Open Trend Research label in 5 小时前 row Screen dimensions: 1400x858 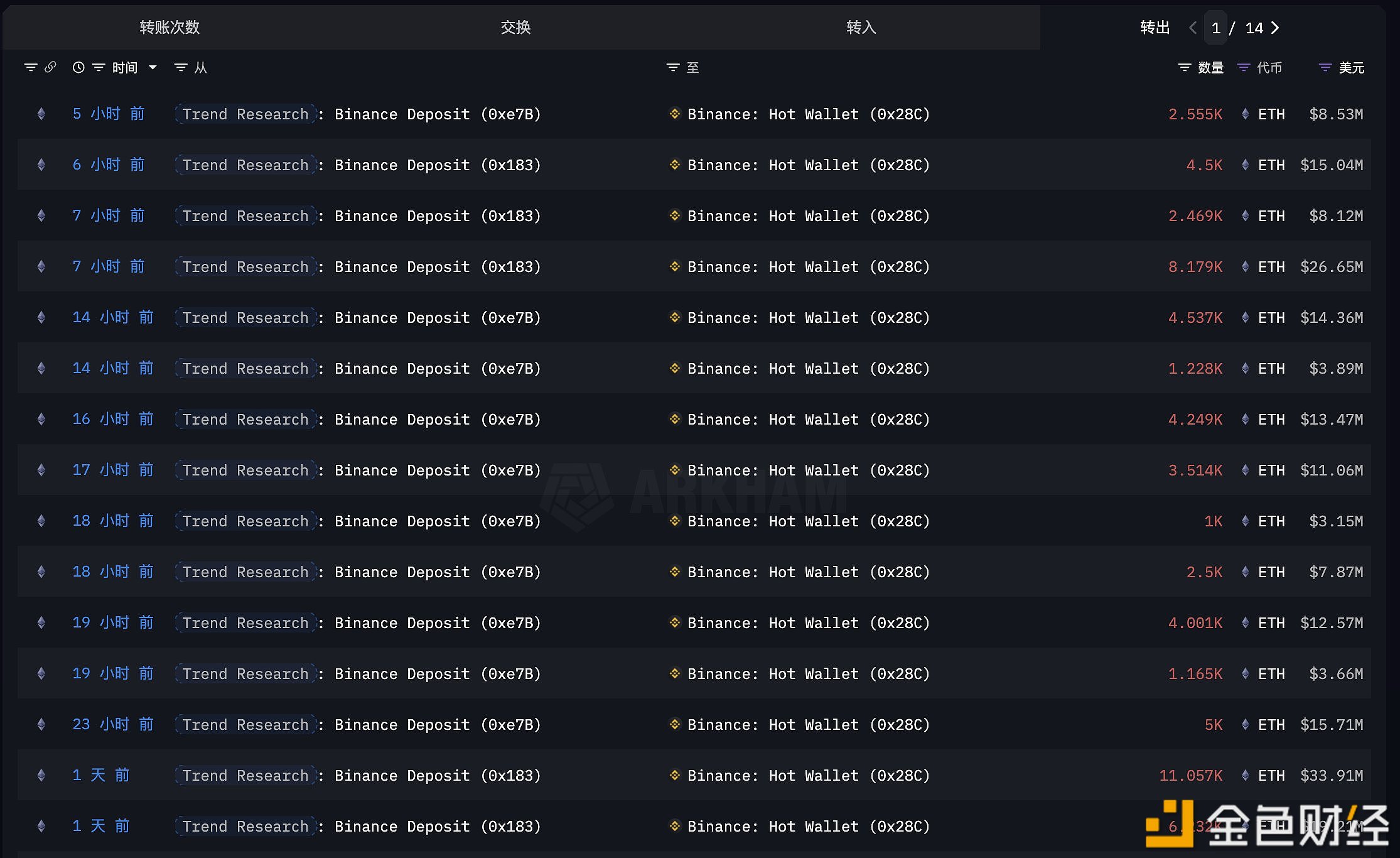pos(245,114)
